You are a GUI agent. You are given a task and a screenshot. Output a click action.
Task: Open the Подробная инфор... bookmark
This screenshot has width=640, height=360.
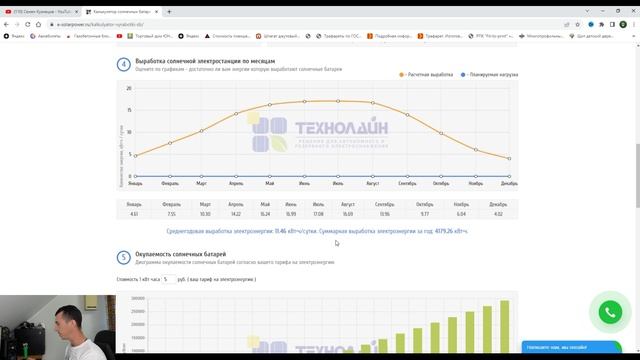[389, 36]
